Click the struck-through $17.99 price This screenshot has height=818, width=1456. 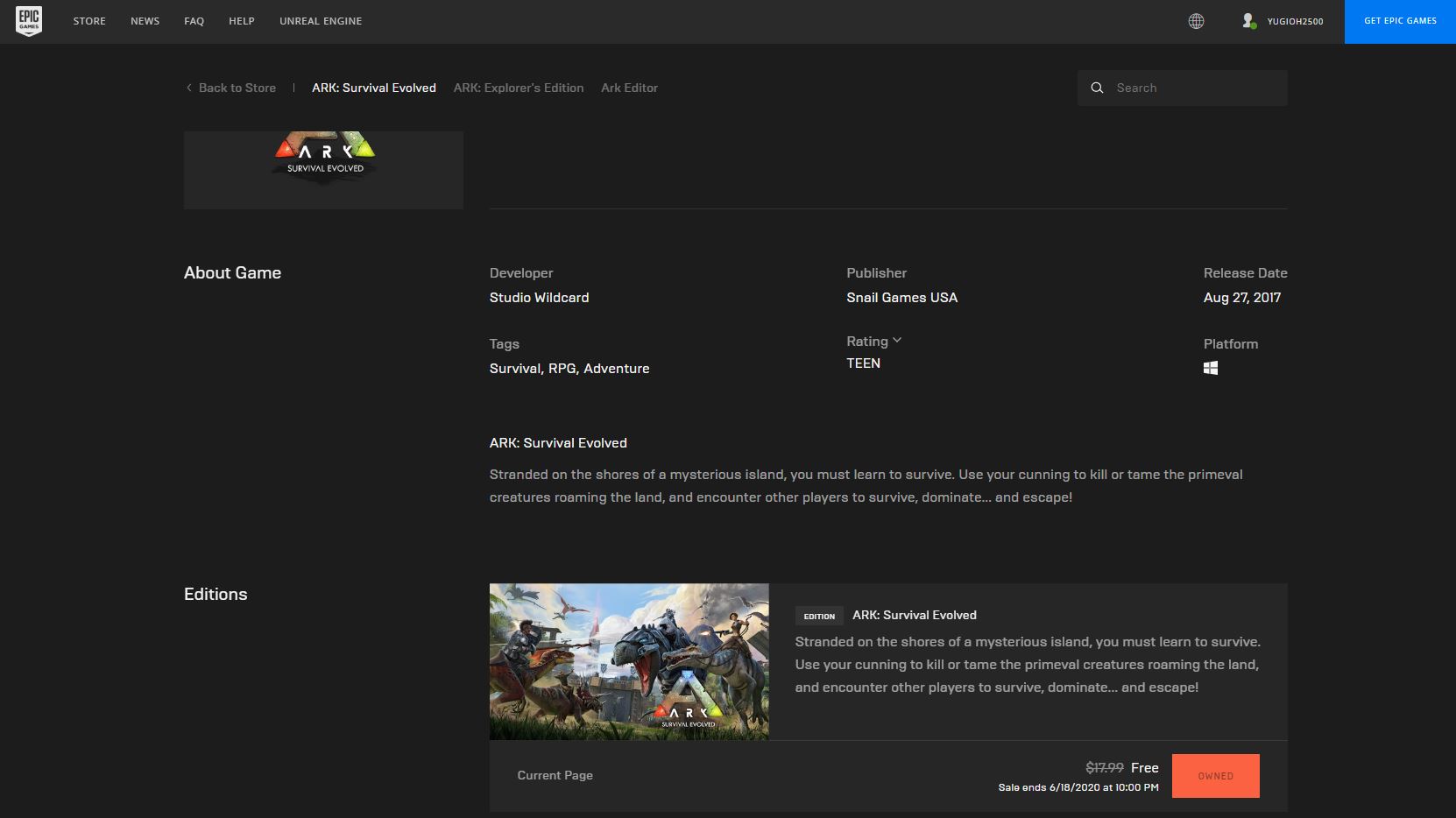coord(1105,767)
